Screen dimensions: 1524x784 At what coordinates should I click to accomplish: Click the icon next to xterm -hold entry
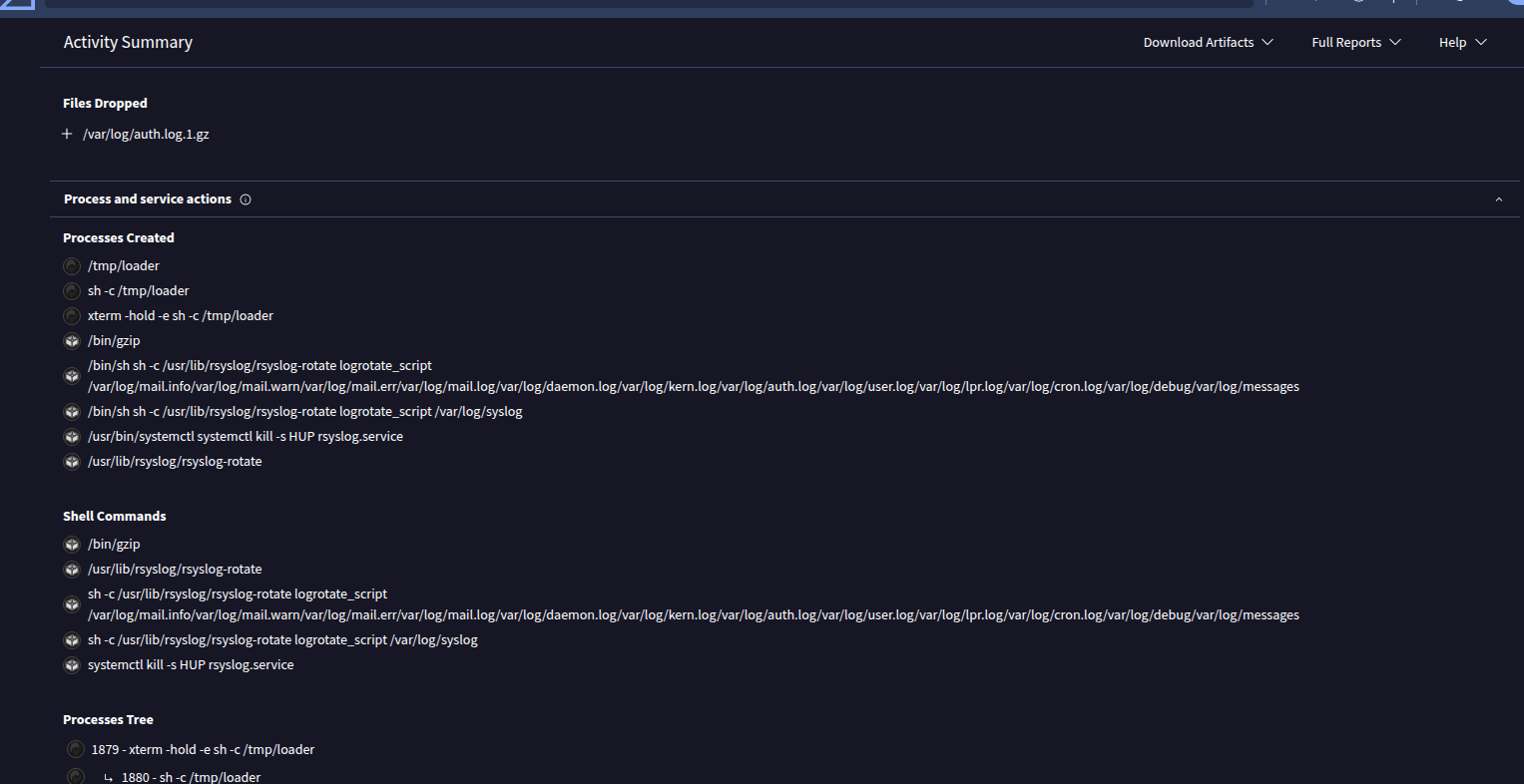71,315
